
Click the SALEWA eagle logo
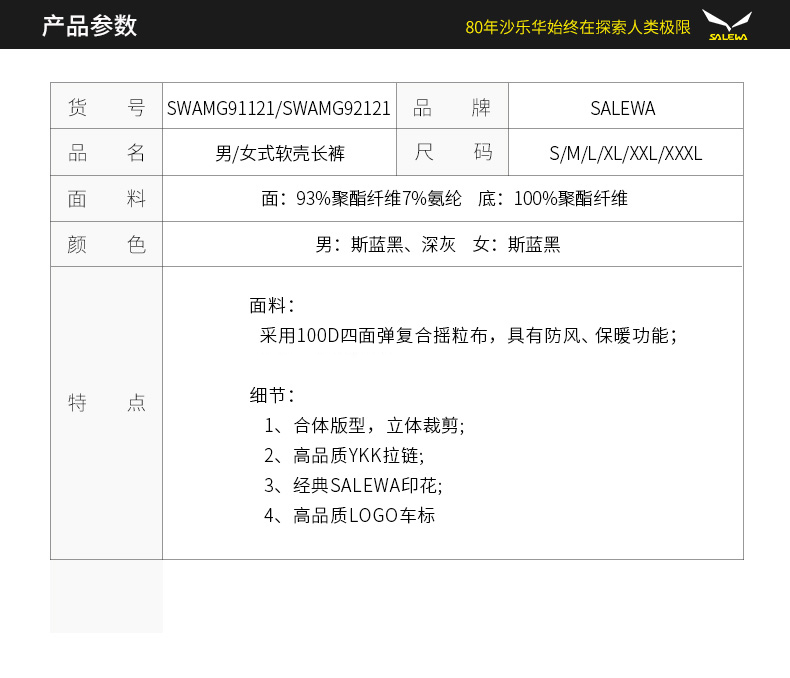[x=728, y=25]
